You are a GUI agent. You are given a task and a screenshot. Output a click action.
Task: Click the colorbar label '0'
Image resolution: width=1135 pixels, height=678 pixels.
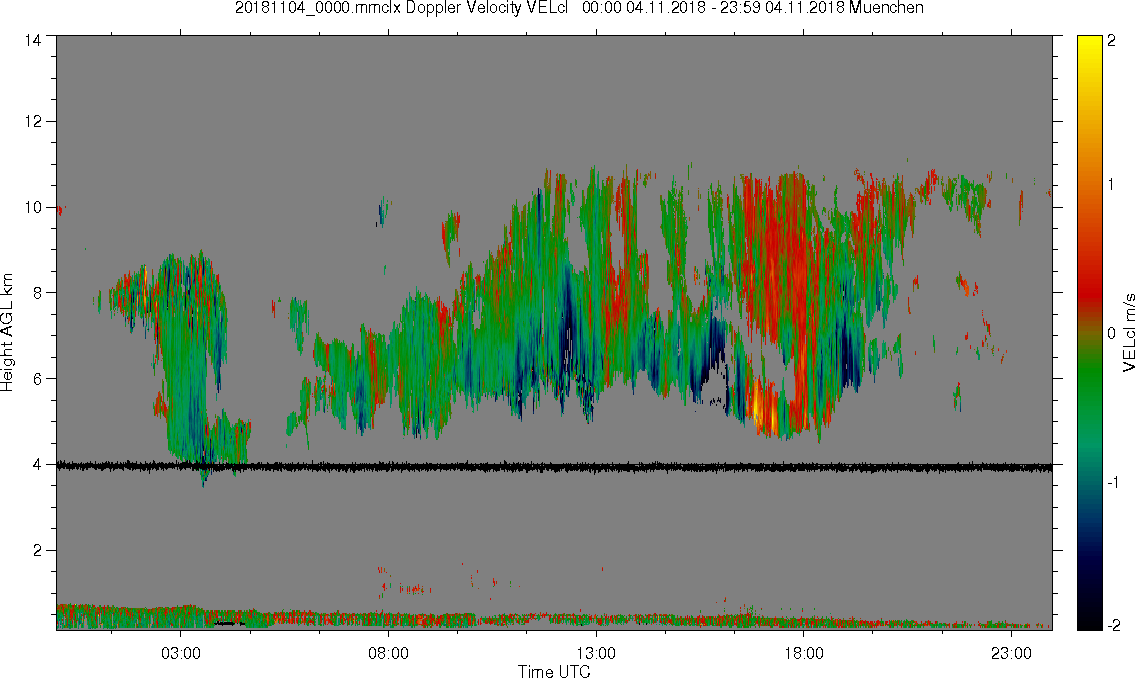[x=1111, y=333]
